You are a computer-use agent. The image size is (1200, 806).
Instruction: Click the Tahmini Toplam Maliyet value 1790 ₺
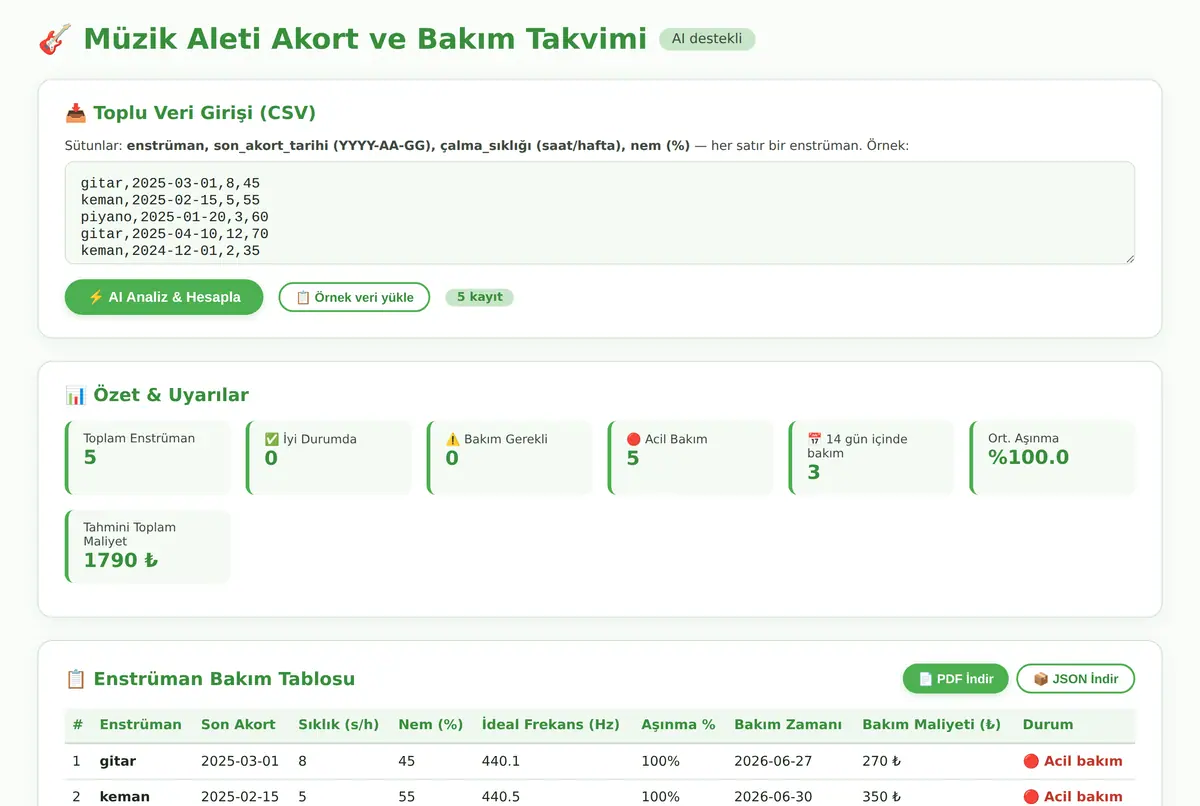[x=121, y=560]
